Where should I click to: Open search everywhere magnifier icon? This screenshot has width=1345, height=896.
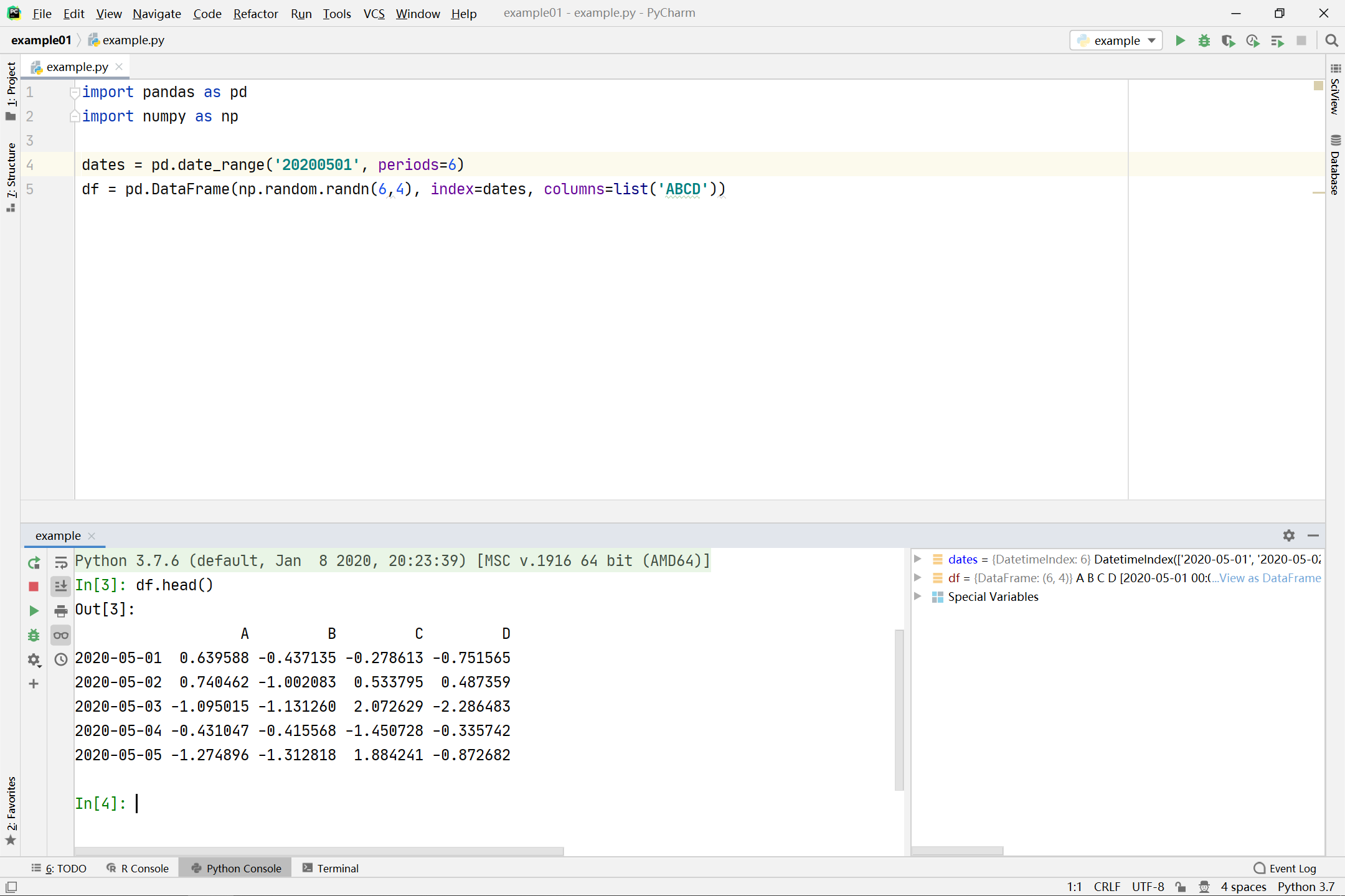(x=1332, y=40)
